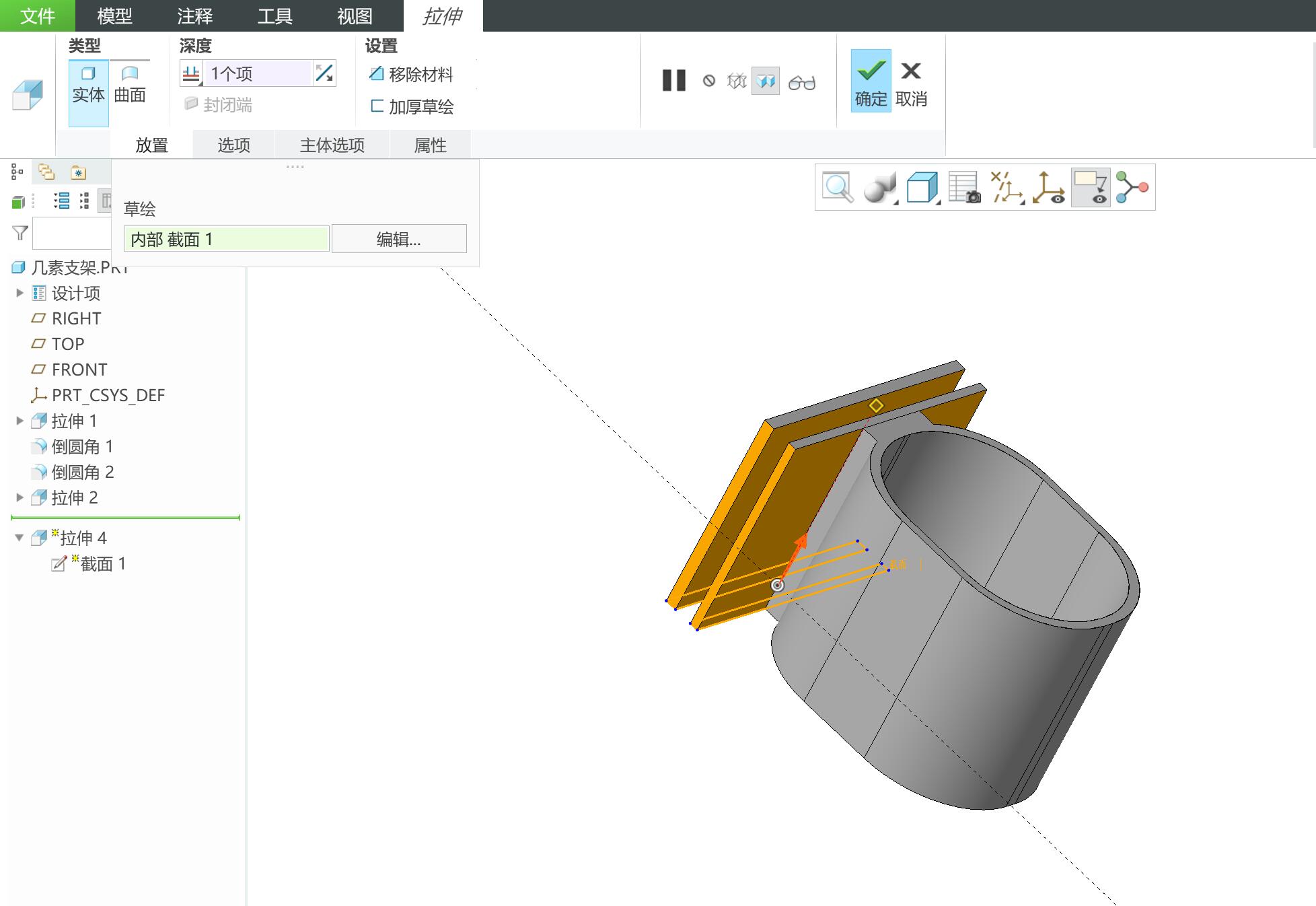This screenshot has height=906, width=1316.
Task: Toggle datum display filters icon
Action: coord(1007,187)
